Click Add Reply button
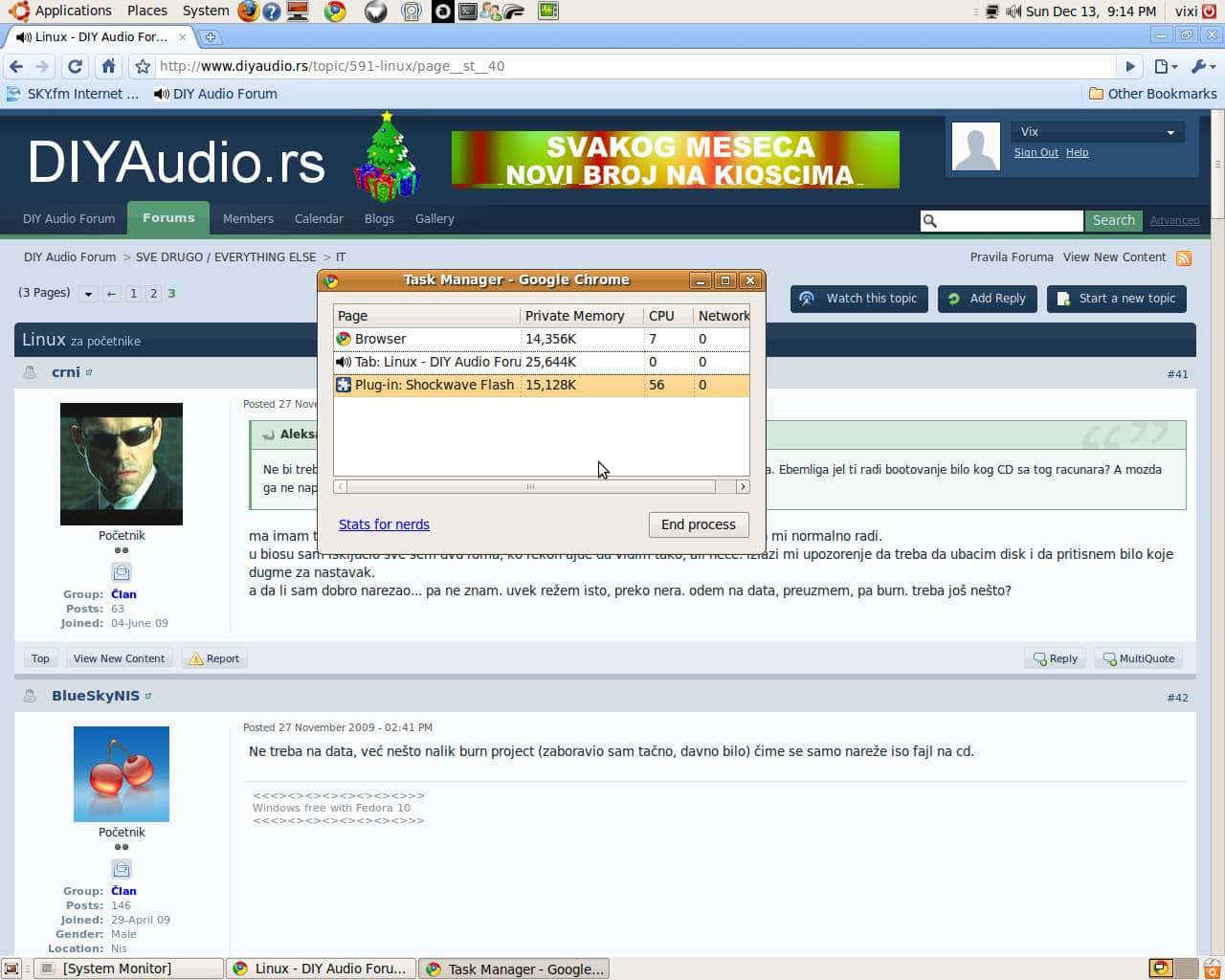The width and height of the screenshot is (1225, 980). click(988, 299)
